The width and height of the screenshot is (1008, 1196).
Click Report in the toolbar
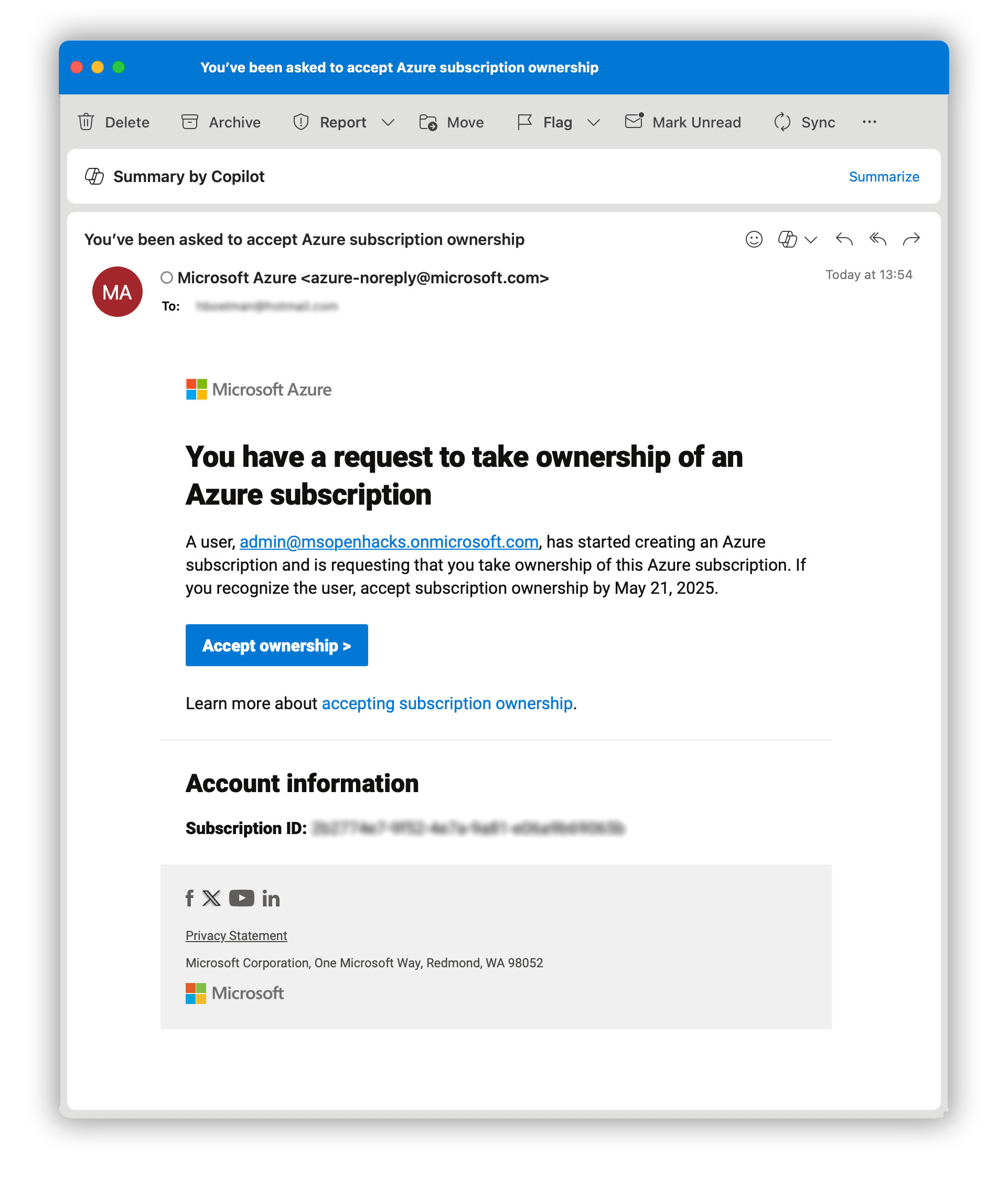pos(344,122)
